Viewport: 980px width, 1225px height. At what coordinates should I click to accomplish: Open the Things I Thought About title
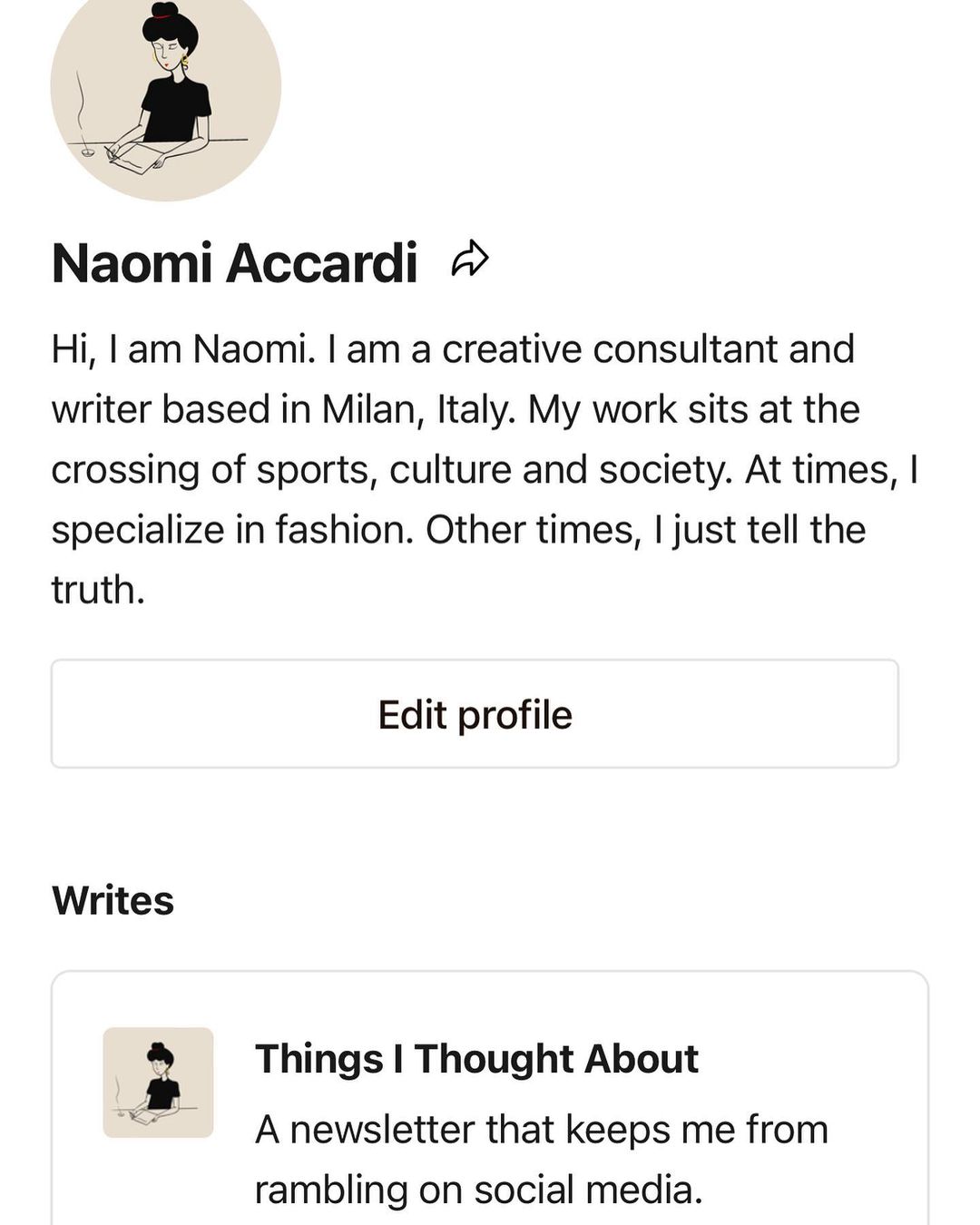click(x=476, y=1059)
